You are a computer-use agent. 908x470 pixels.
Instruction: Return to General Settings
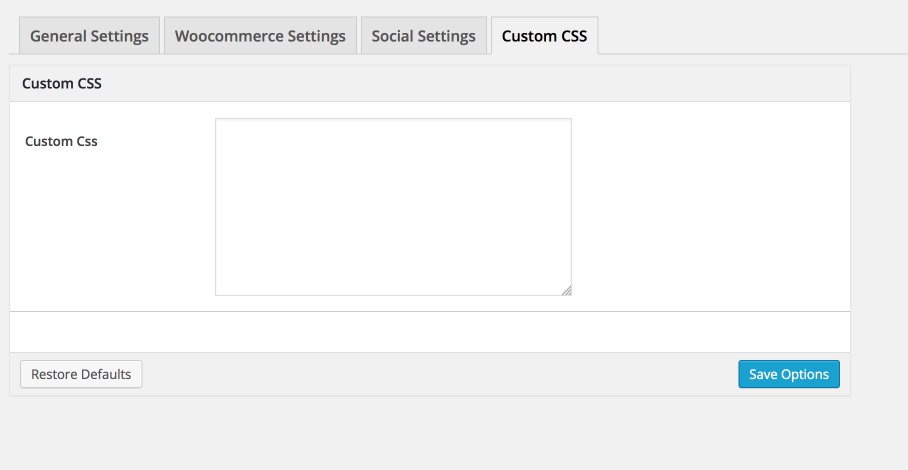point(89,36)
